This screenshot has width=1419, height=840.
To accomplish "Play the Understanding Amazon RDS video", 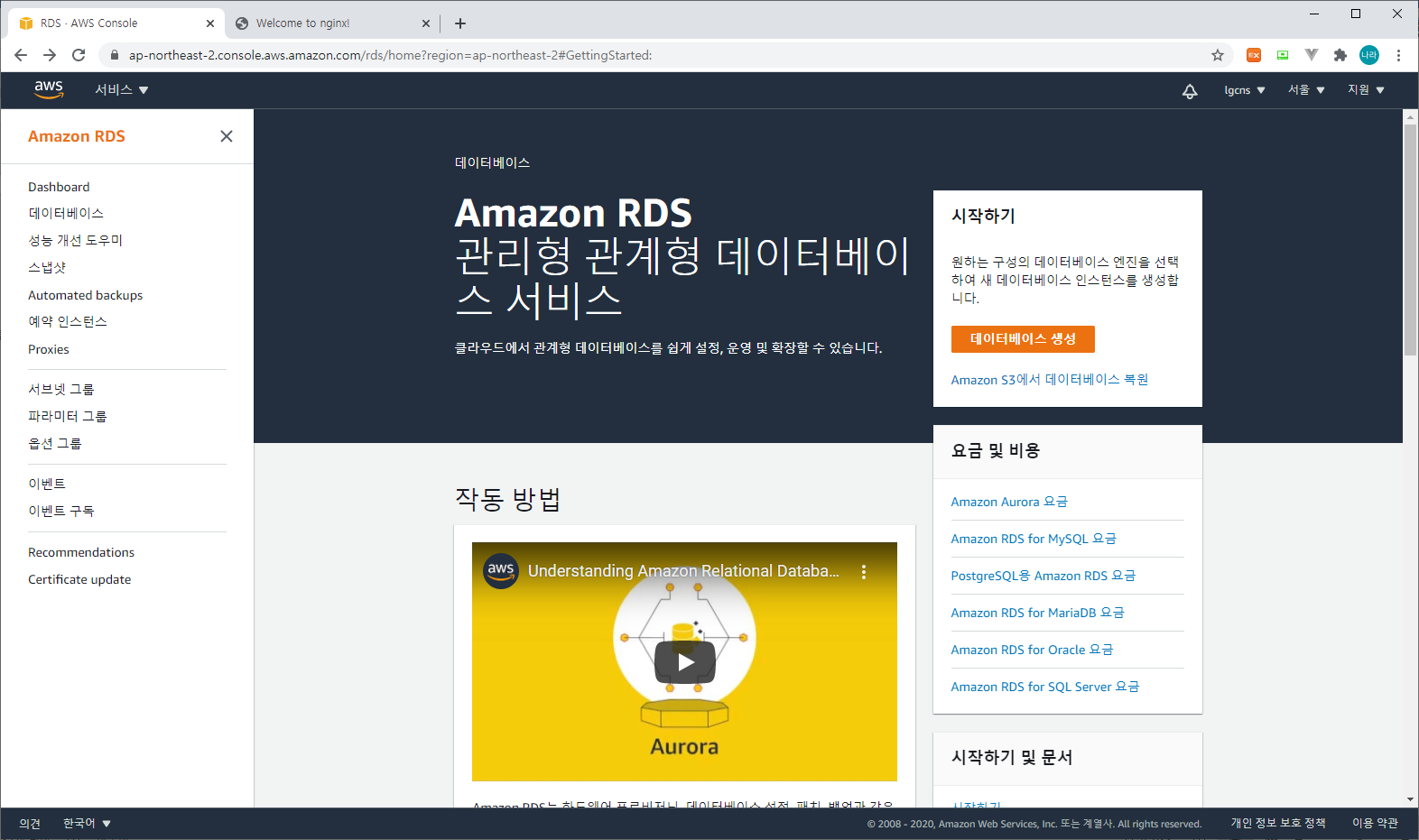I will coord(684,662).
